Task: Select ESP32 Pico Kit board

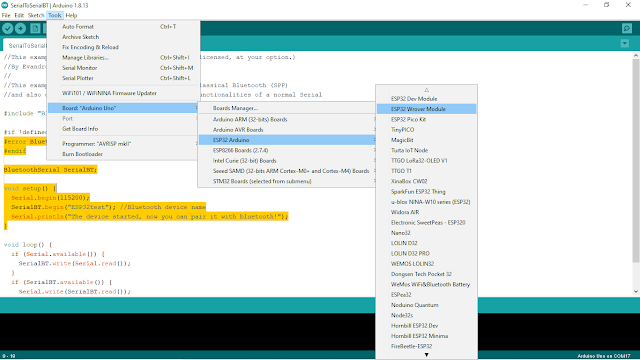Action: pos(427,119)
